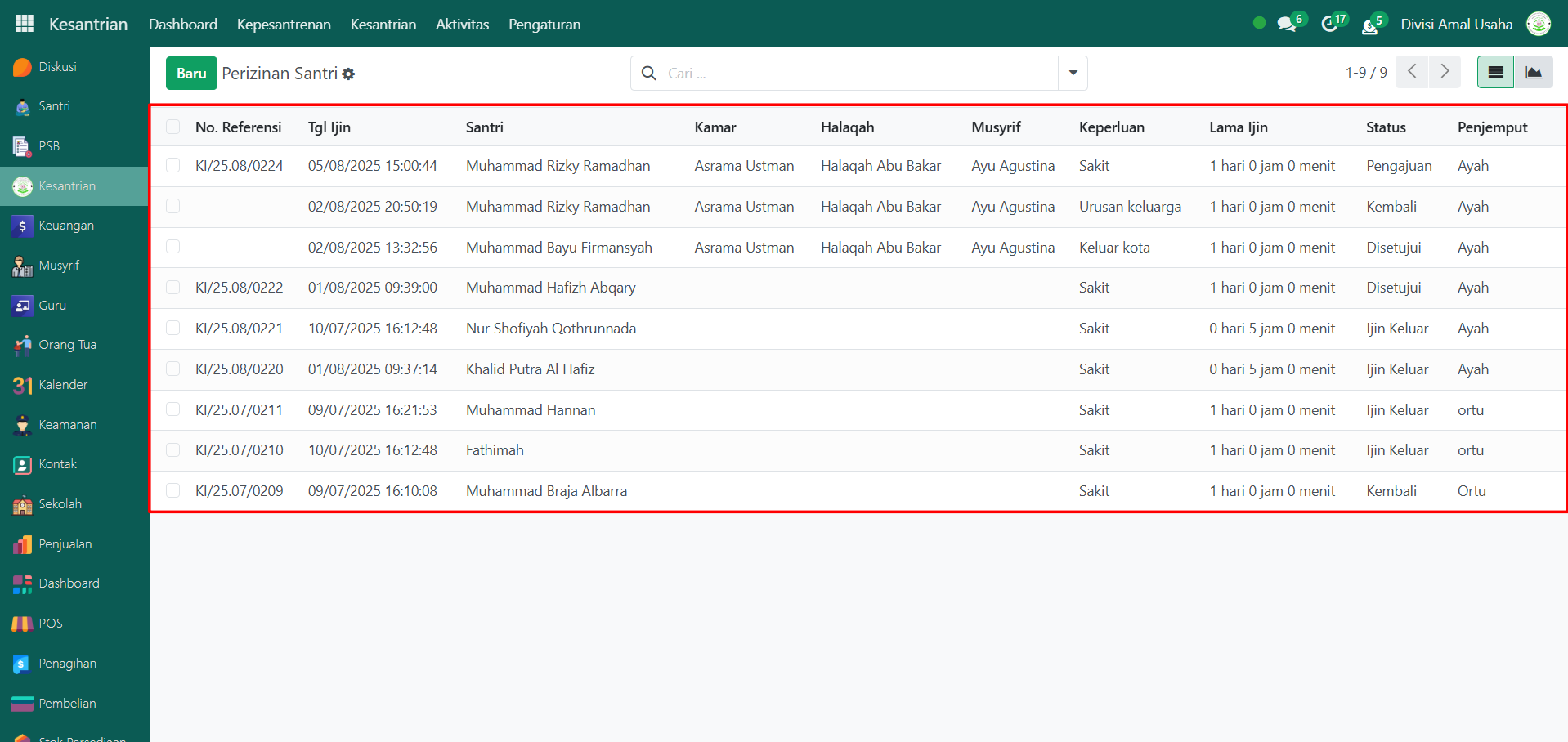Open Kalender app in the sidebar
The height and width of the screenshot is (742, 1568).
pyautogui.click(x=62, y=385)
